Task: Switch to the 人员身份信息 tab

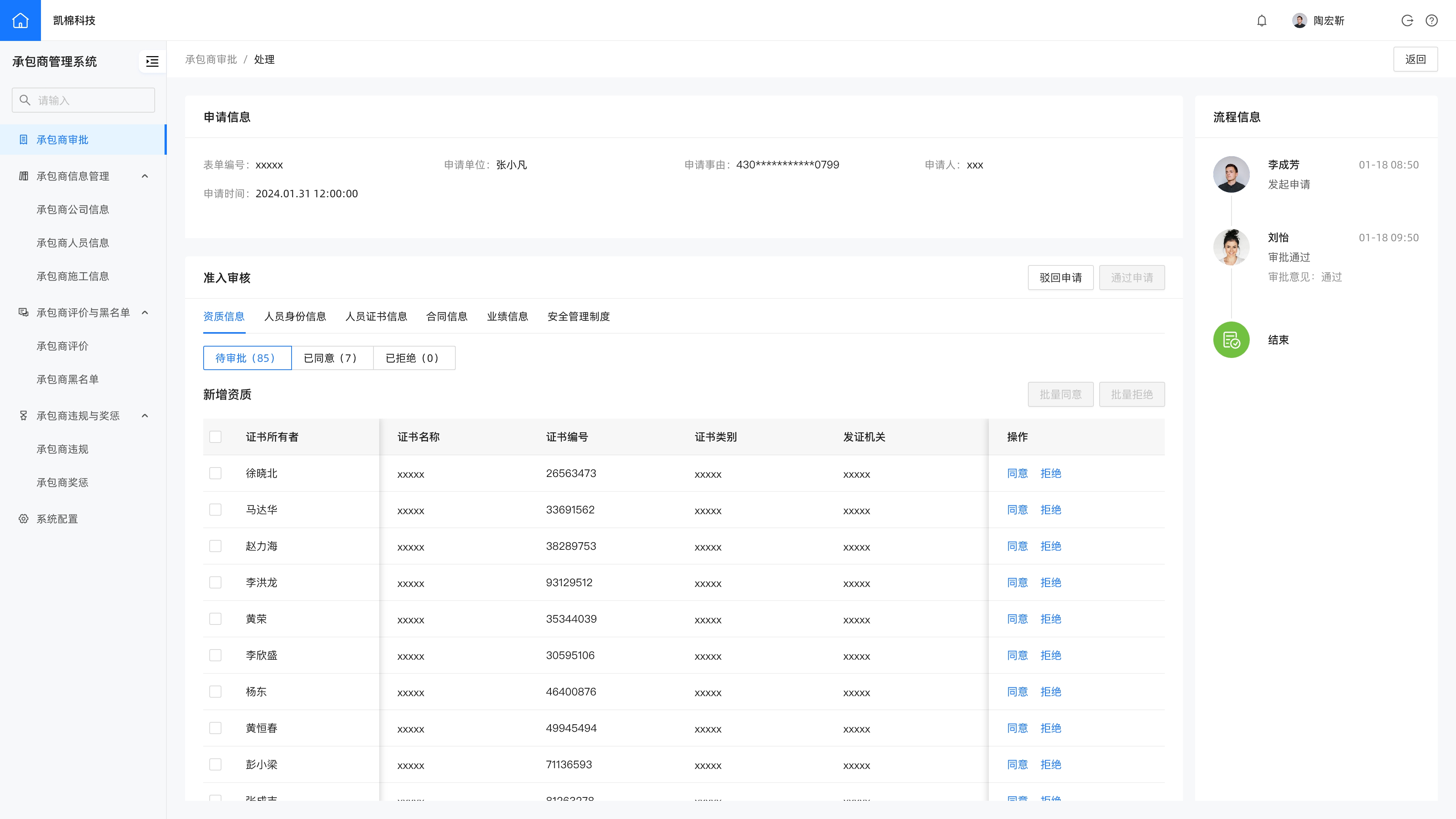Action: click(x=295, y=317)
